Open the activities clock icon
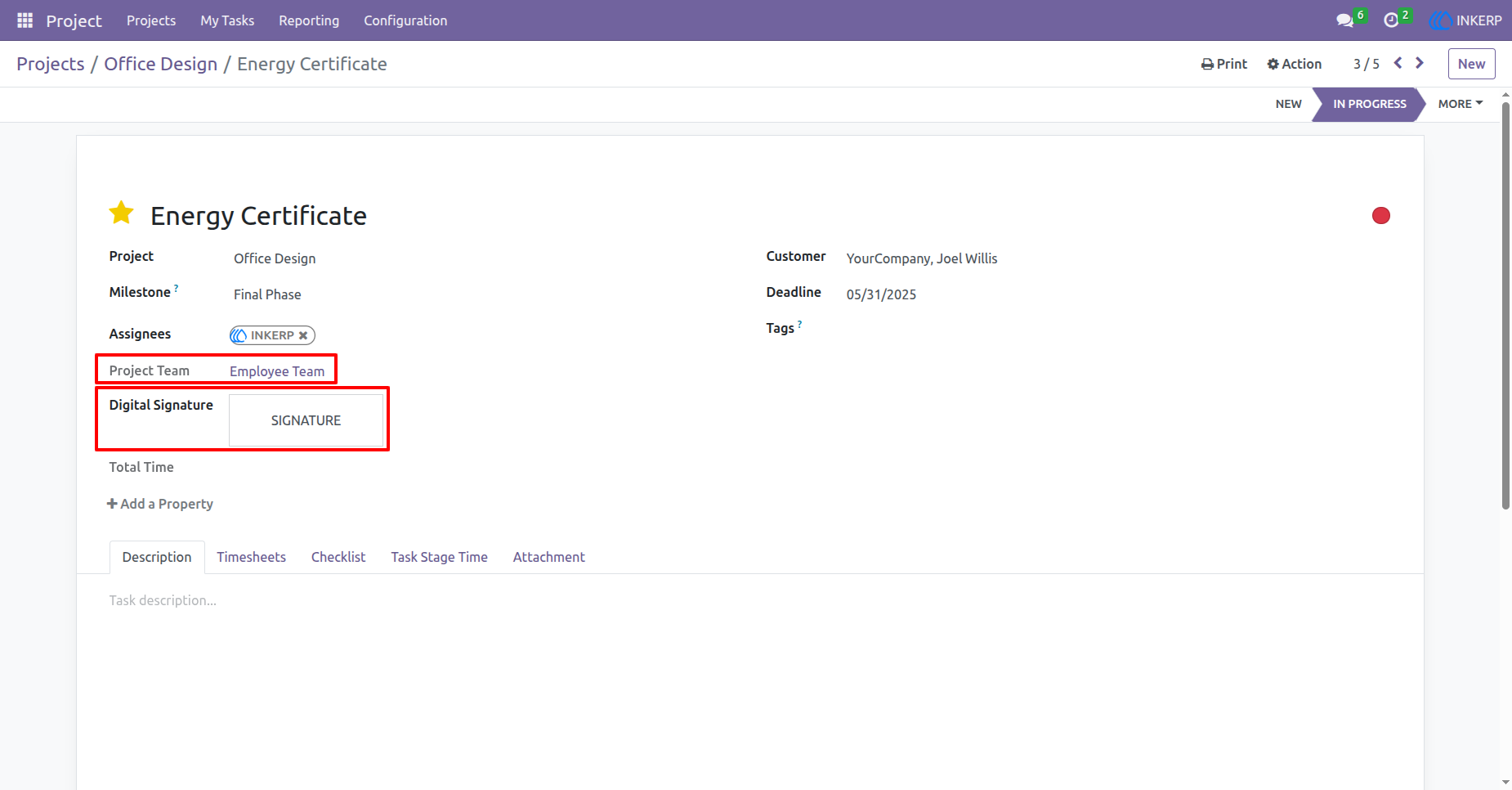Screen dimensions: 1512x790 click(x=1391, y=20)
